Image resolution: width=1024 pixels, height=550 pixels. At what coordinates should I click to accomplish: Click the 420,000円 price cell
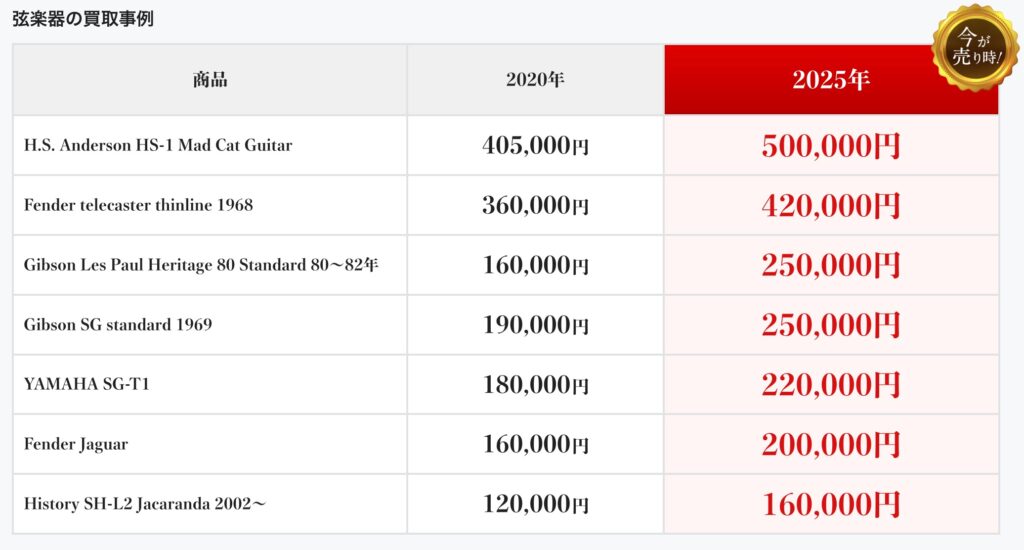pos(831,205)
